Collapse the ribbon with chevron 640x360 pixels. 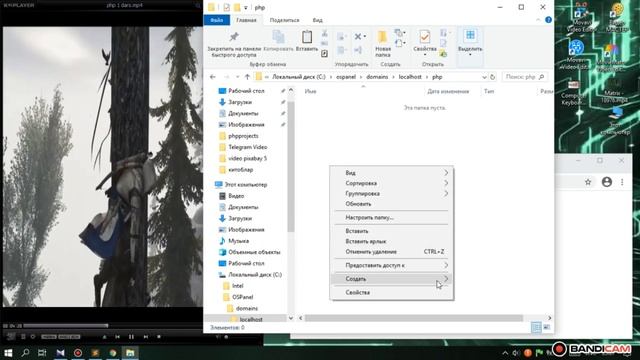(x=538, y=20)
